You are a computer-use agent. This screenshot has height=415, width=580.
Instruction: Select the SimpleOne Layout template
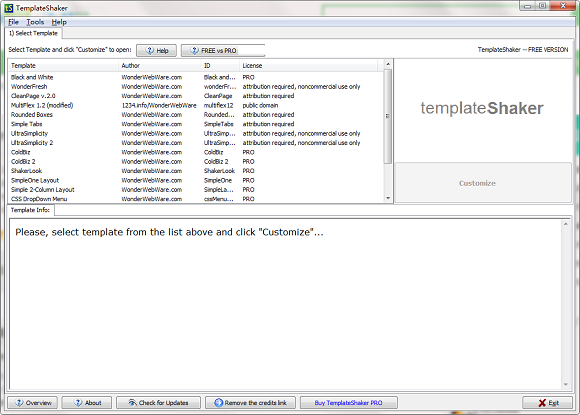click(196, 180)
